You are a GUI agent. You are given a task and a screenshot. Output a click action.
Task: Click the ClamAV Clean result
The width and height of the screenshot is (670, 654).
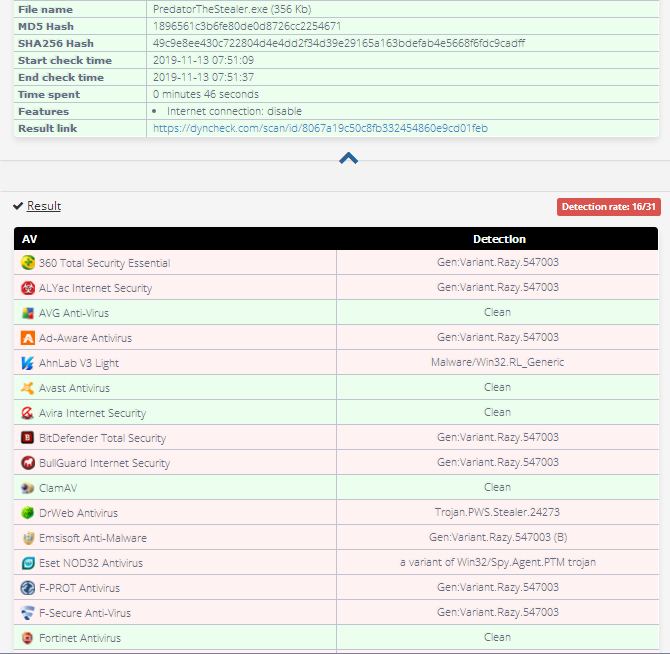click(x=497, y=487)
